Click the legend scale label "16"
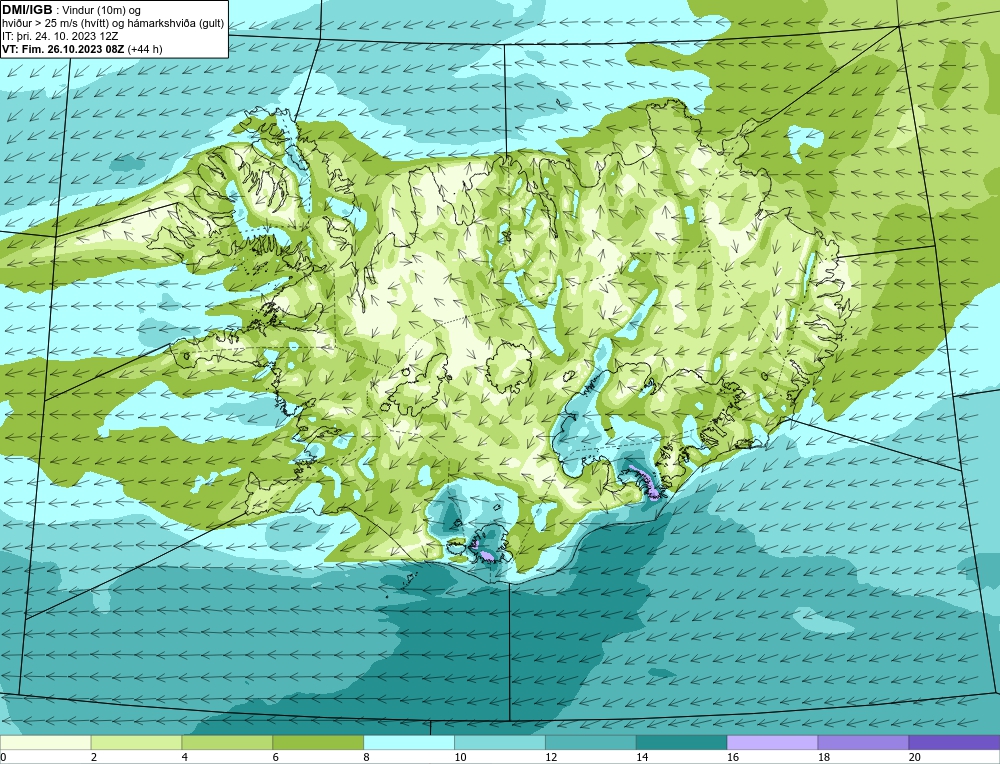This screenshot has width=1000, height=764. click(x=733, y=757)
